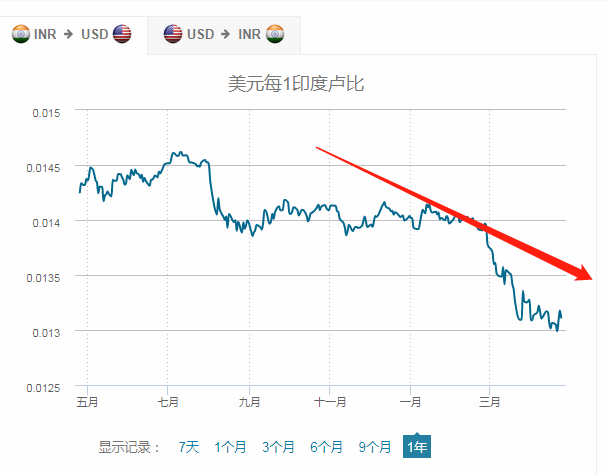
Task: Switch chart to 9个月 range
Action: 375,447
